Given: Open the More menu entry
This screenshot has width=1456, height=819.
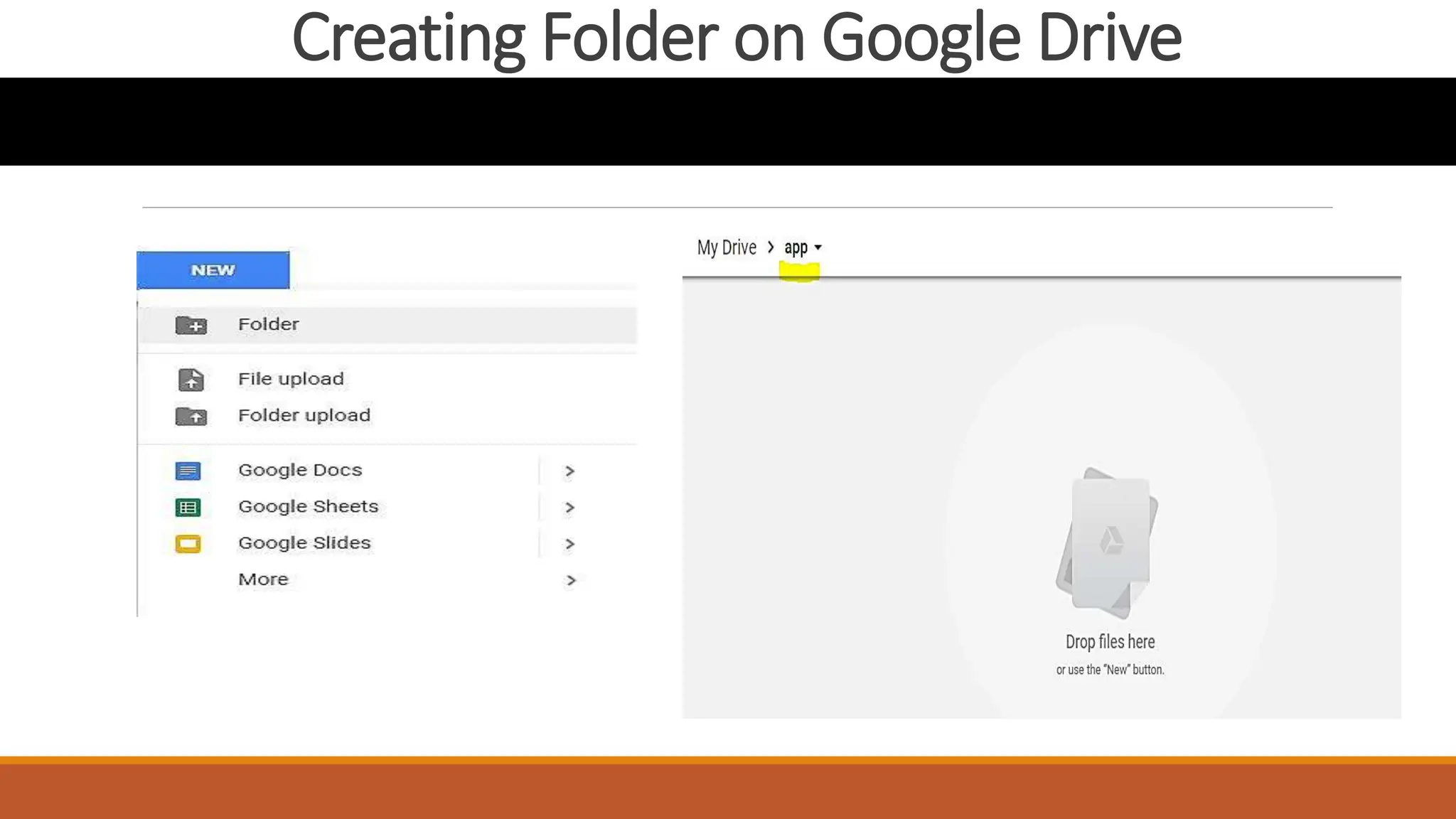Looking at the screenshot, I should tap(263, 579).
